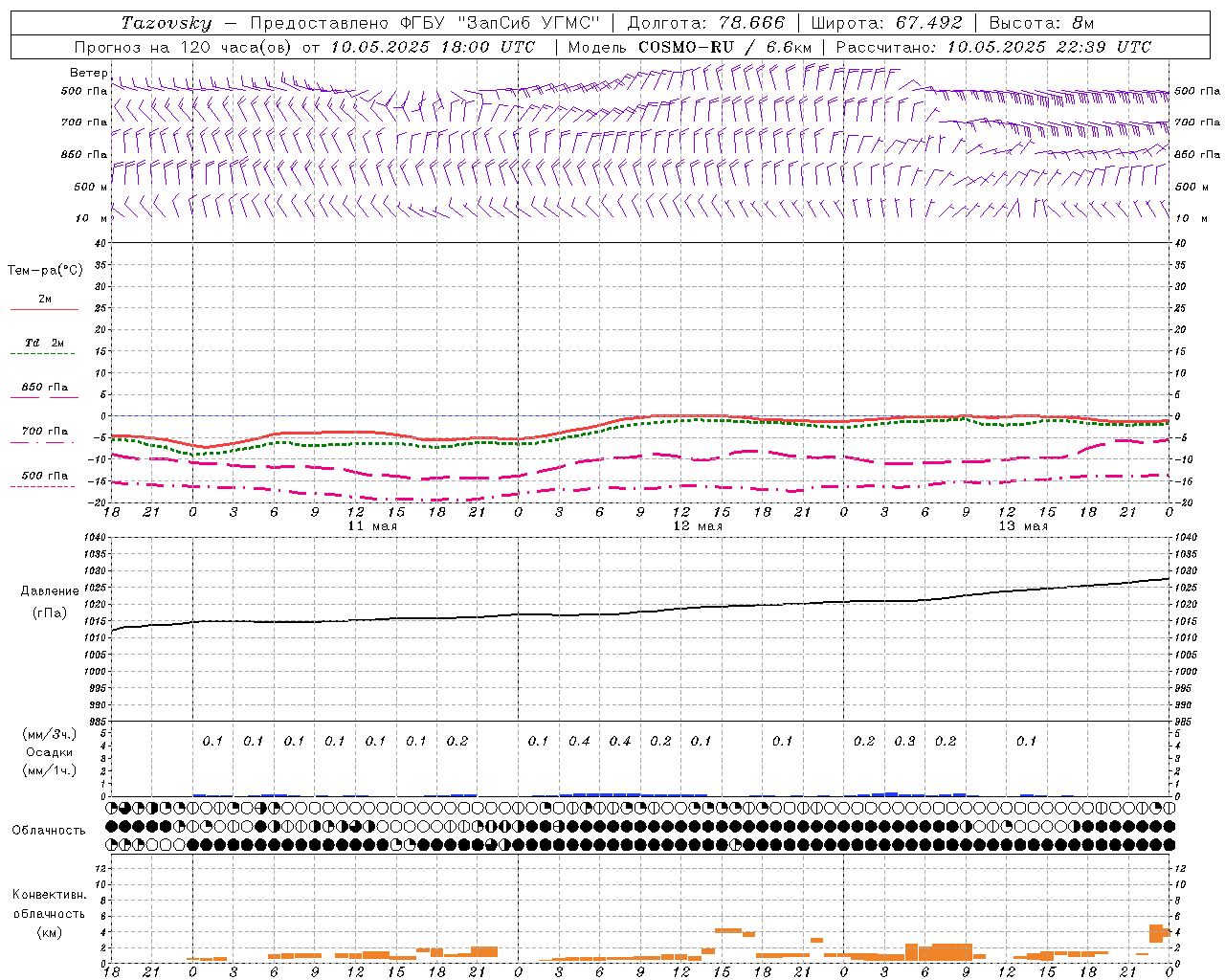The height and width of the screenshot is (980, 1225).
Task: Click the 13 мая date label
Action: [x=1023, y=526]
